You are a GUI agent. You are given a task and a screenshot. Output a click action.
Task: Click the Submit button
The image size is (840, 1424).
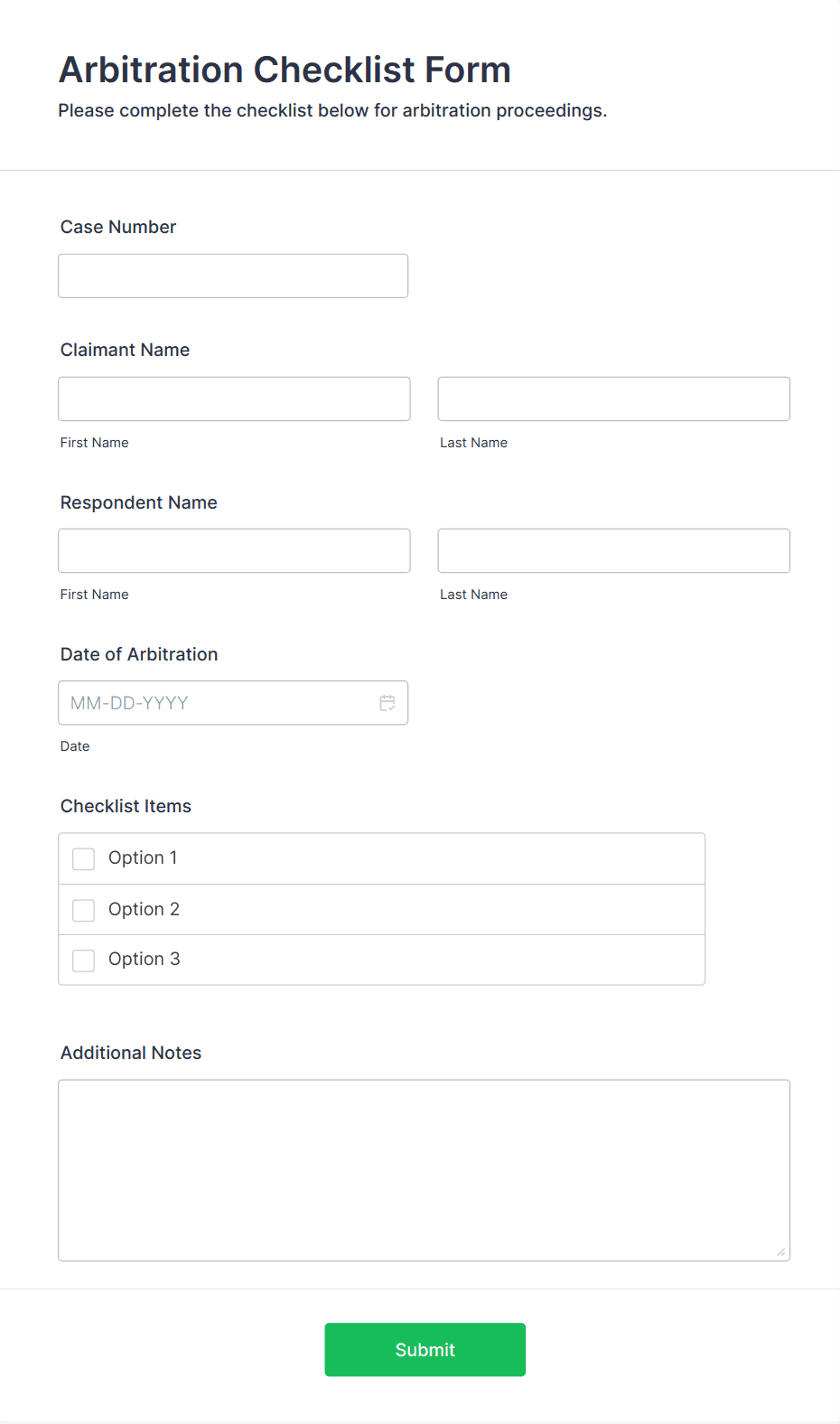pyautogui.click(x=425, y=1349)
